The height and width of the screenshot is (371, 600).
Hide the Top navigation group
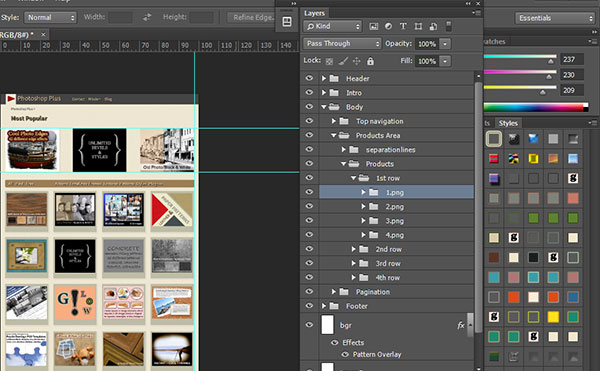point(309,120)
